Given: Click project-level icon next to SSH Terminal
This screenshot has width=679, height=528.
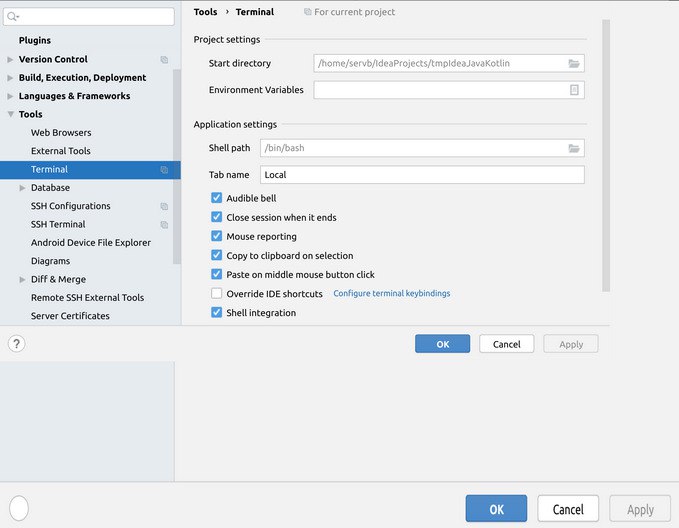Looking at the screenshot, I should tap(164, 224).
